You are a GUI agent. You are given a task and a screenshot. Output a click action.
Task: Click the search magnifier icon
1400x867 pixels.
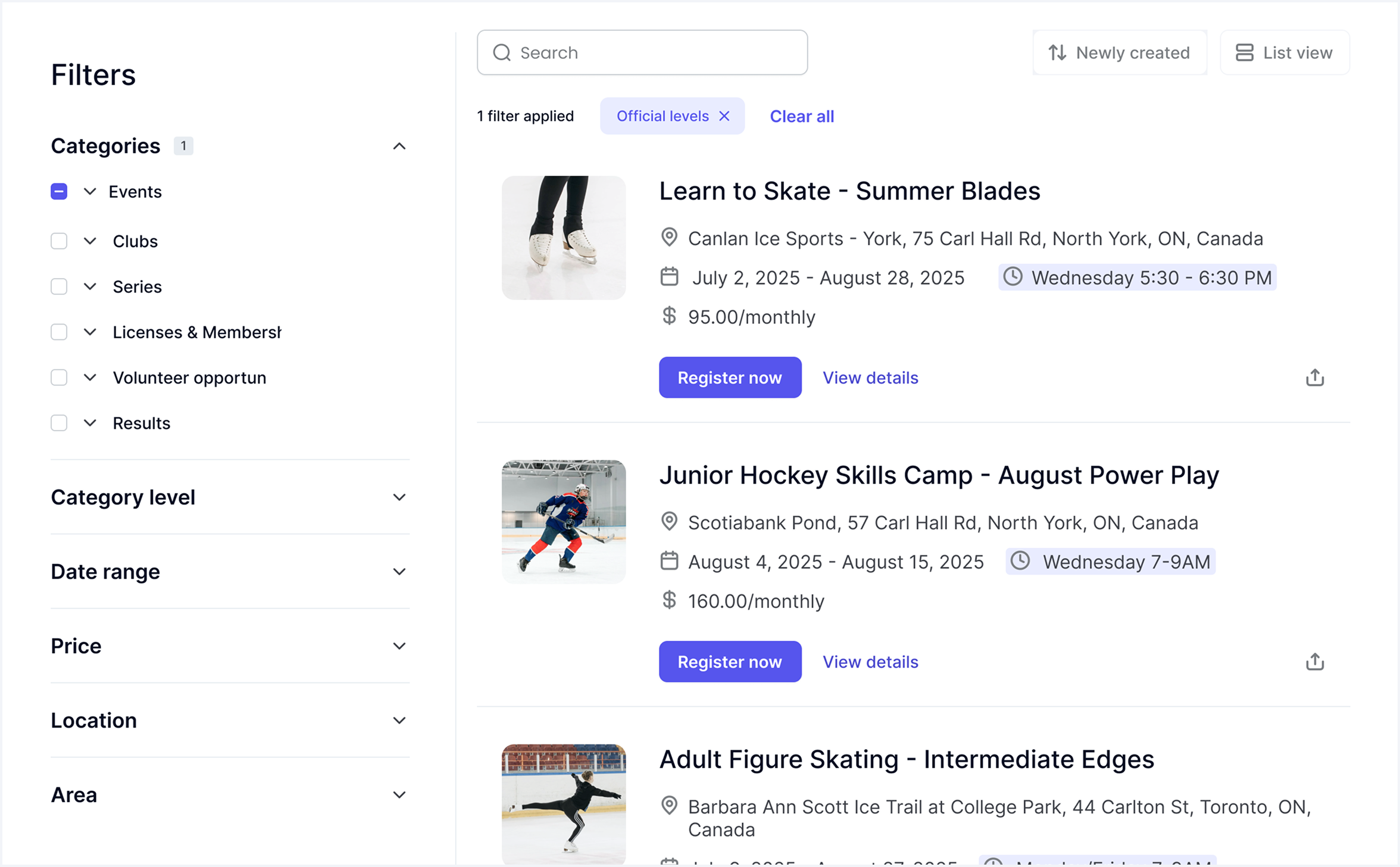tap(502, 52)
